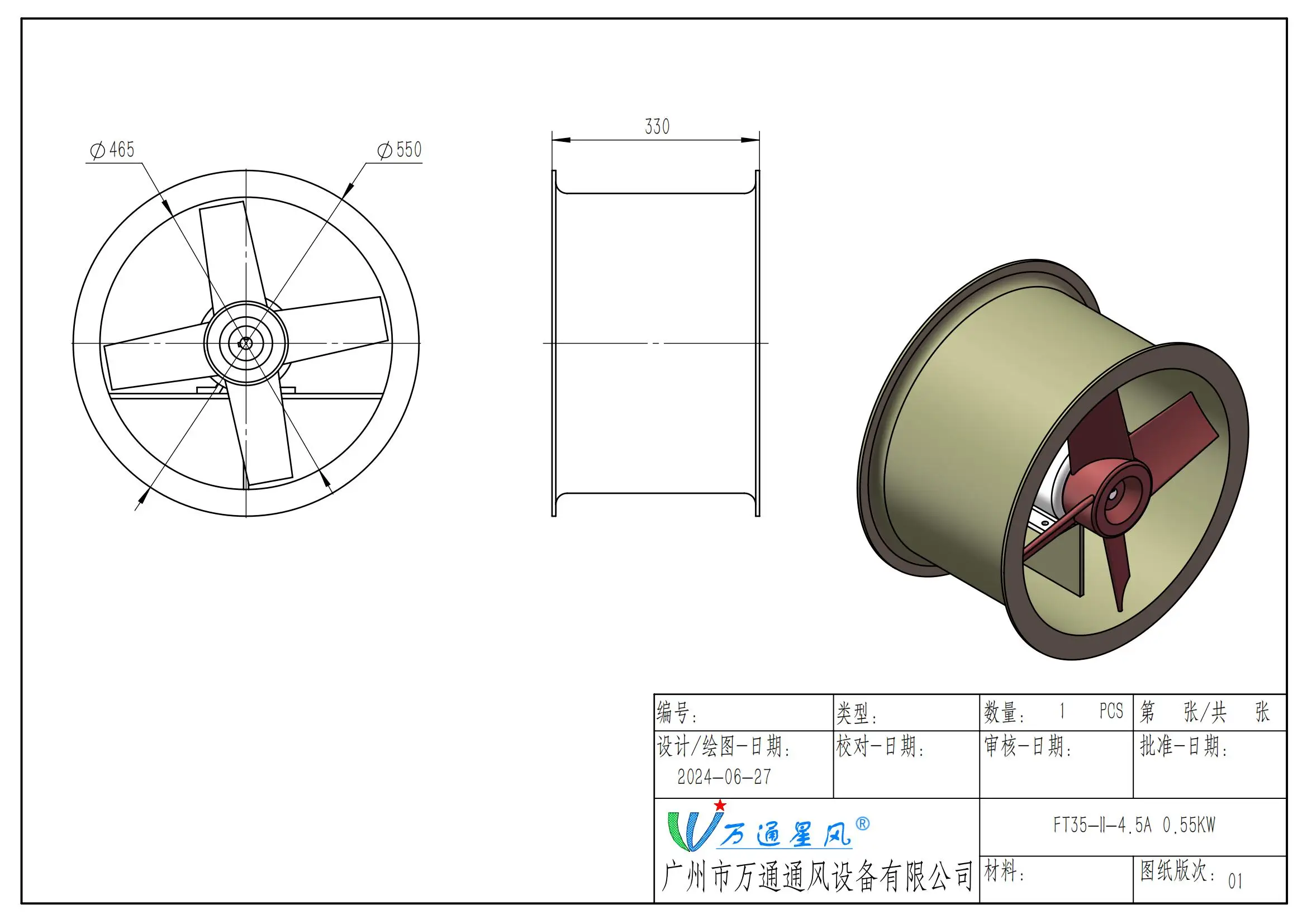Click the revision number 01

1235,882
